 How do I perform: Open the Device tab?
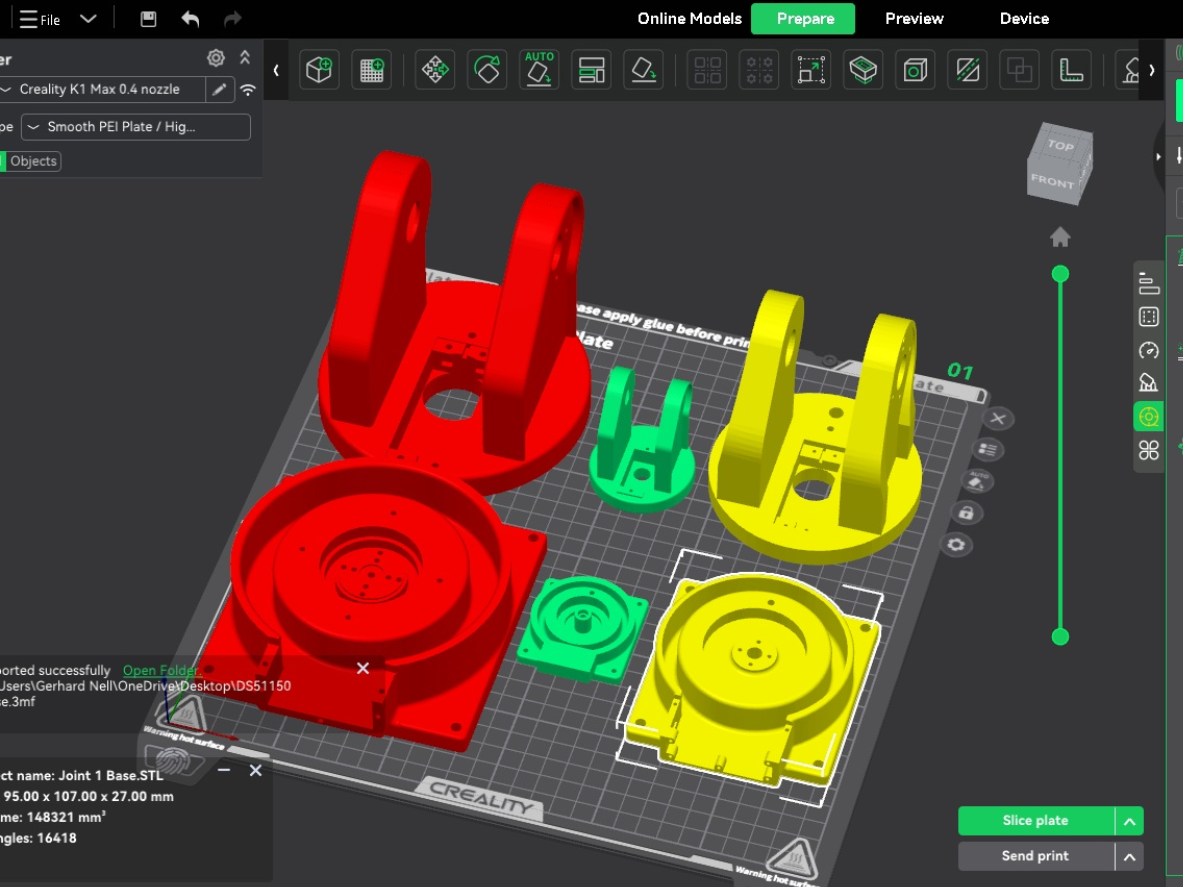1024,19
